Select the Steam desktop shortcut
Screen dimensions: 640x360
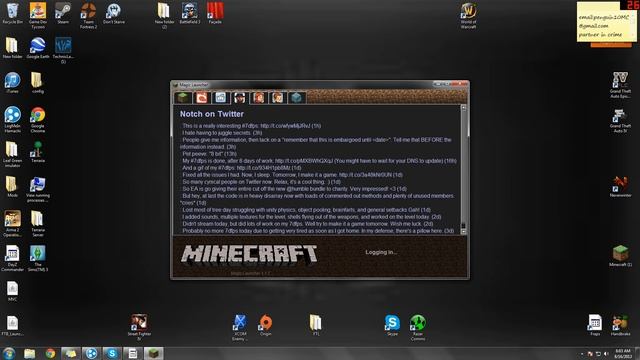pyautogui.click(x=63, y=13)
